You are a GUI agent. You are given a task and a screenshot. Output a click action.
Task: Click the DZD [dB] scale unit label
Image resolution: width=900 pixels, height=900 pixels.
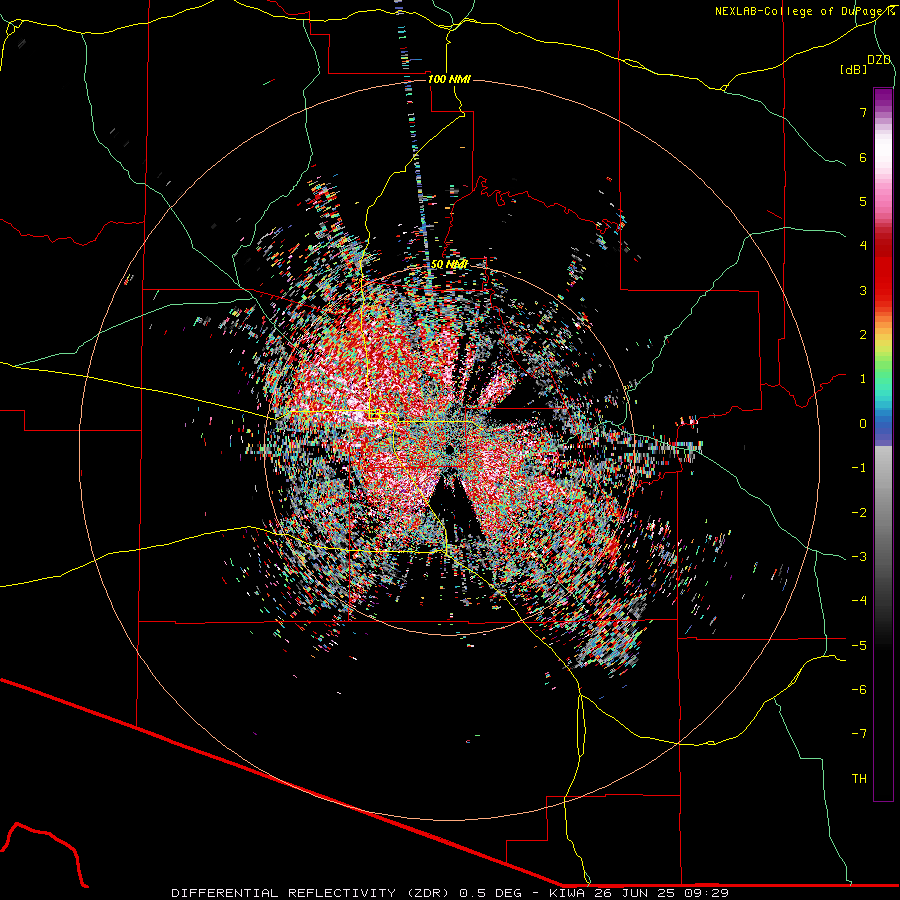866,65
